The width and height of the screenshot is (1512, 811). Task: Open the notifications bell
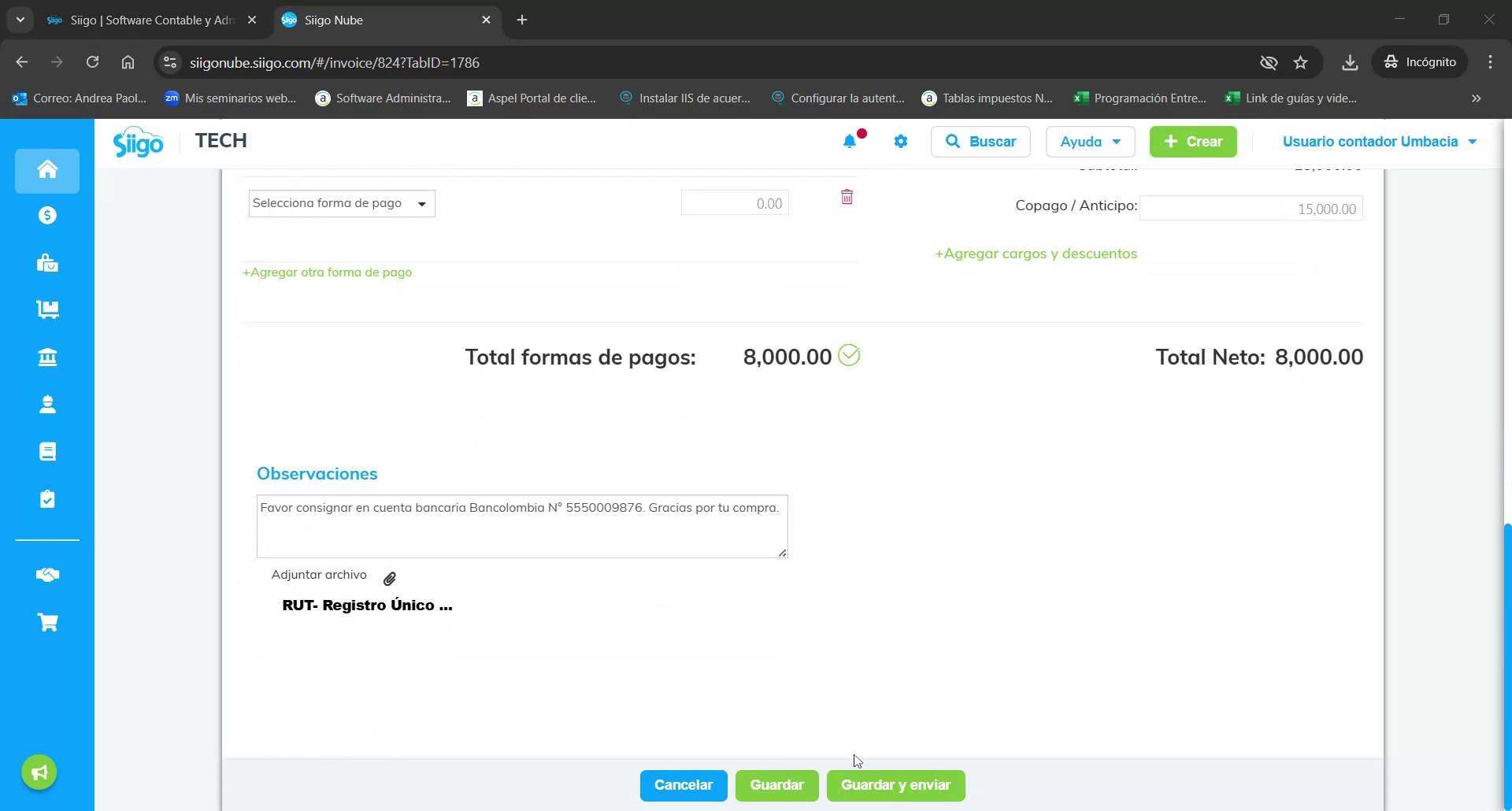850,142
